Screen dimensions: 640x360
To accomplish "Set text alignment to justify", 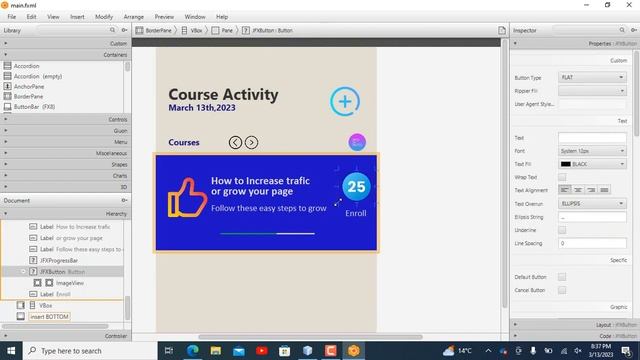I will [604, 190].
